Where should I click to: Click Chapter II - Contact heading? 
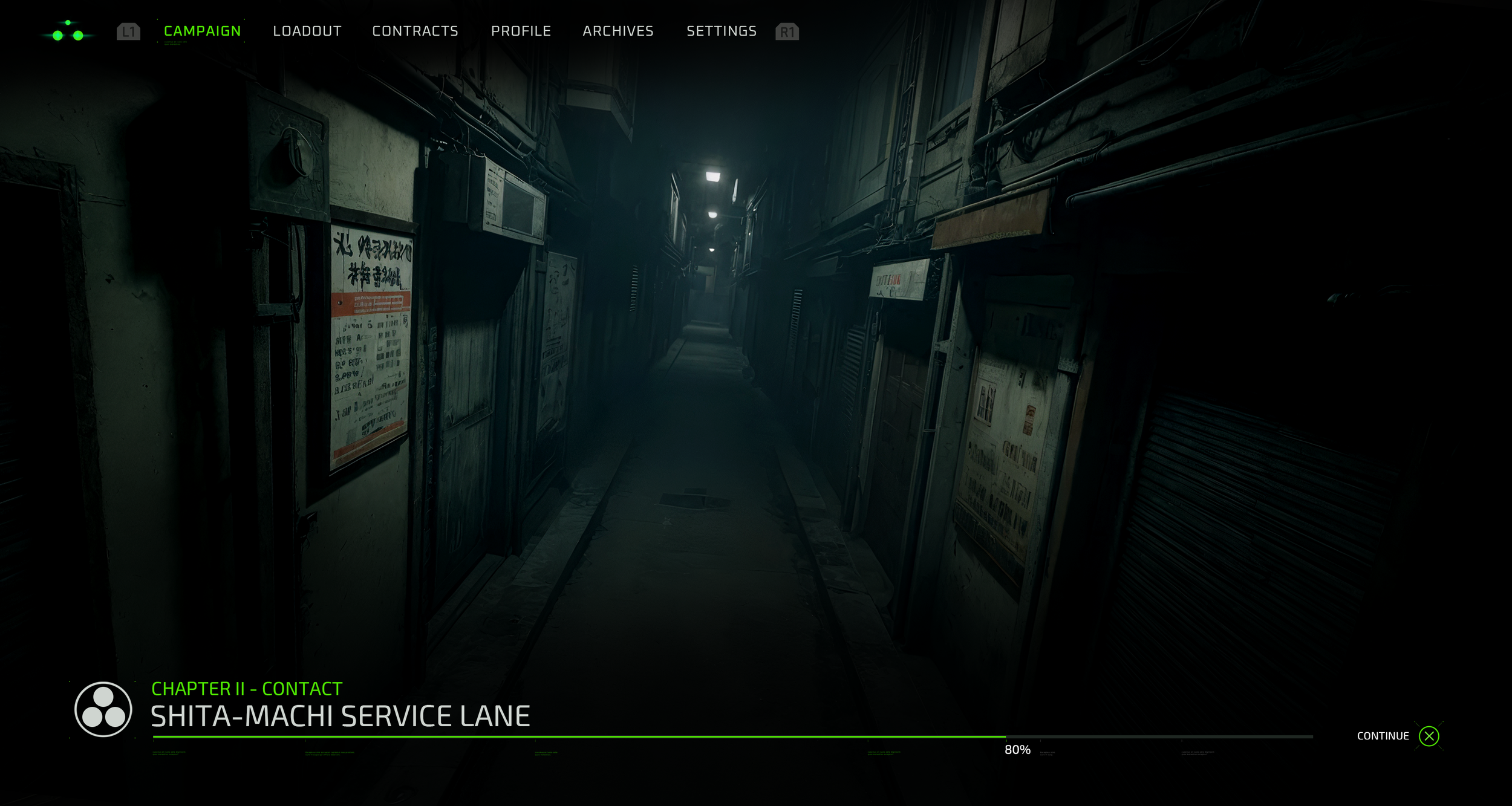247,689
